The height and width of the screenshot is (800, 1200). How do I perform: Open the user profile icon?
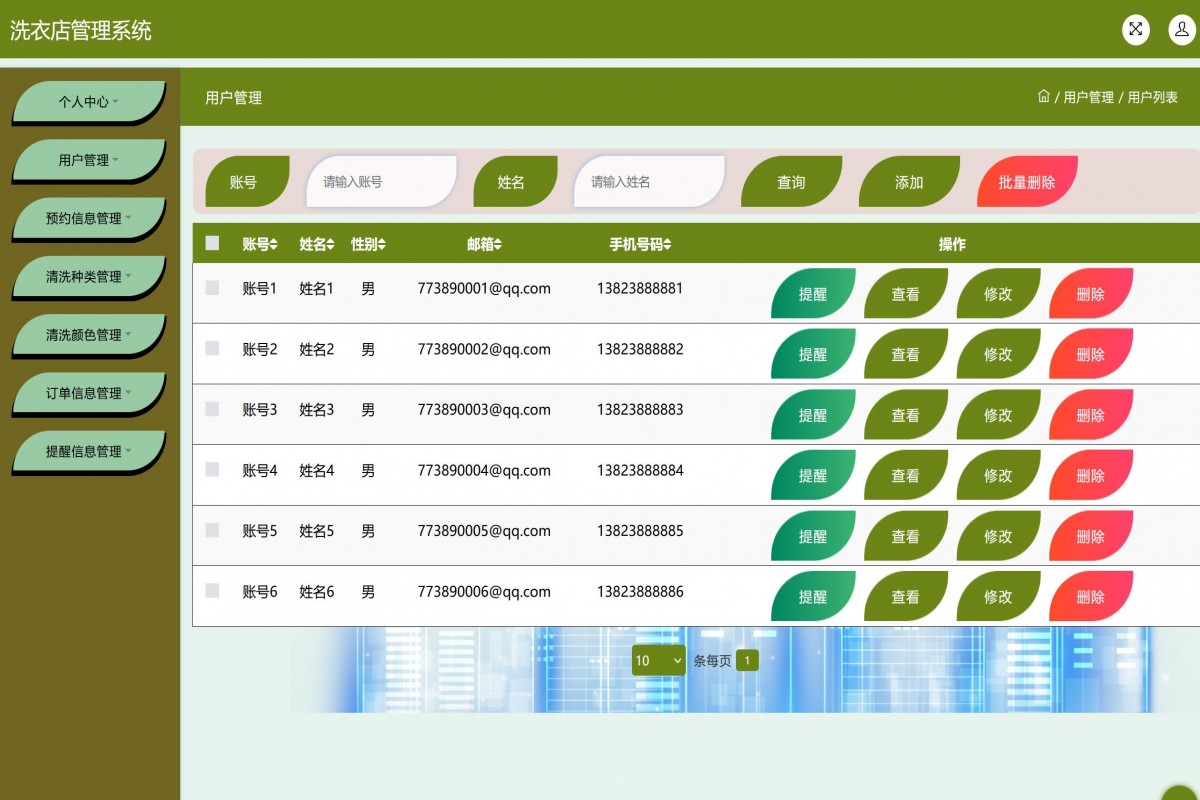click(1182, 29)
